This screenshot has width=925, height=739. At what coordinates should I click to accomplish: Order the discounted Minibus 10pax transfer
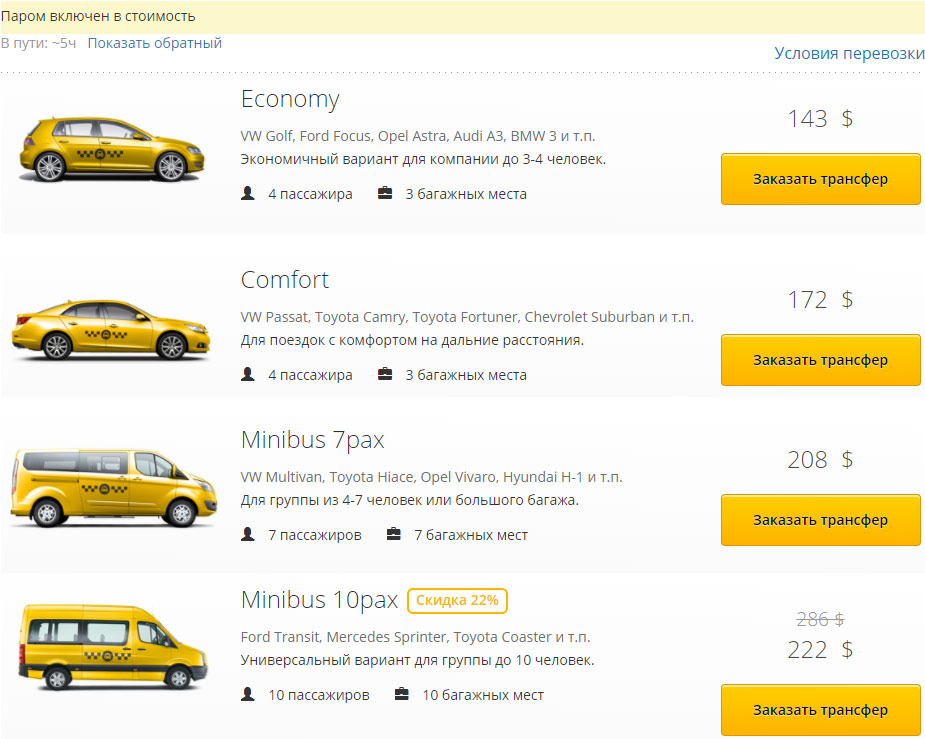pyautogui.click(x=820, y=710)
